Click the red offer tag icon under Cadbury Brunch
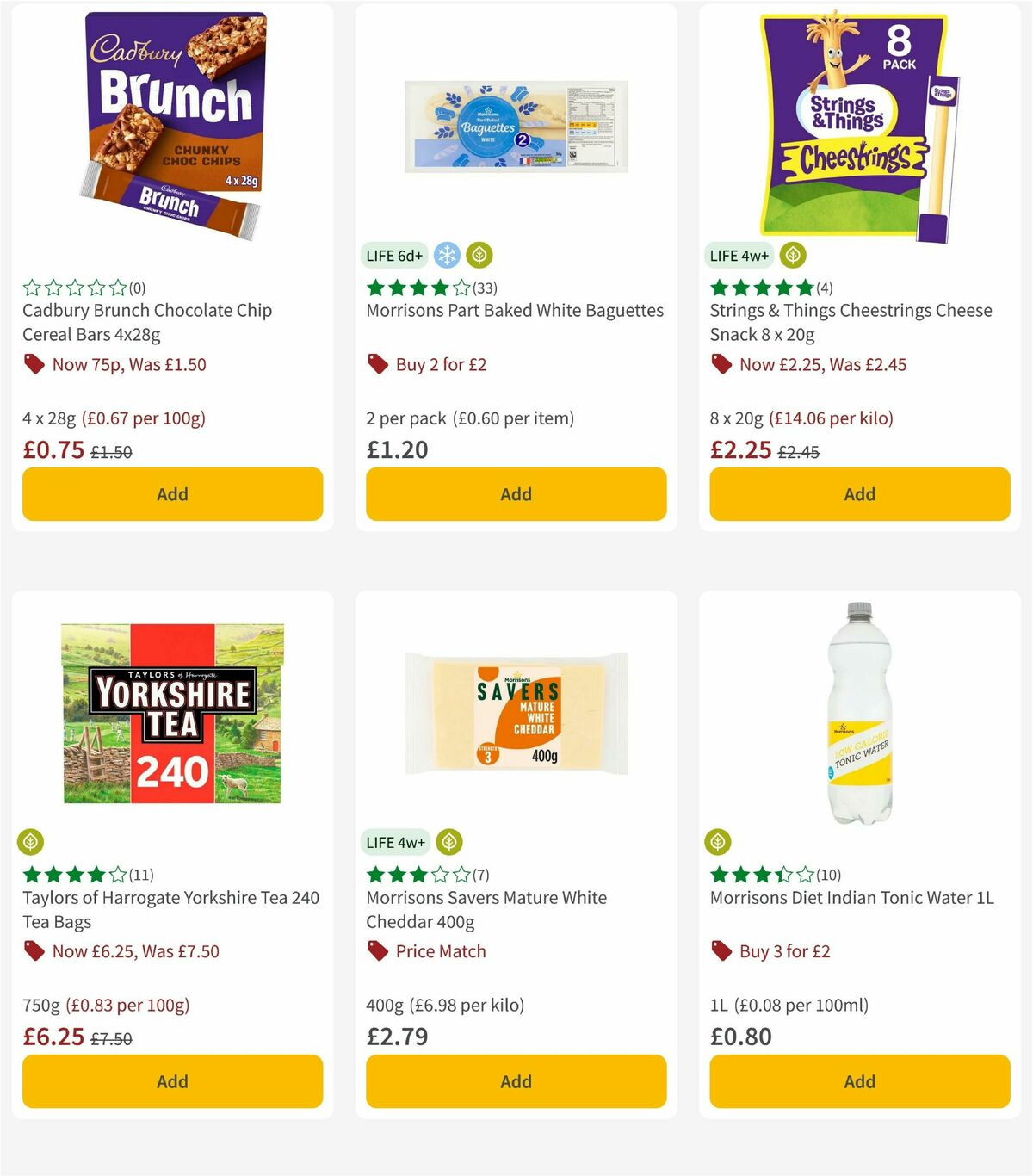This screenshot has height=1176, width=1033. point(34,364)
